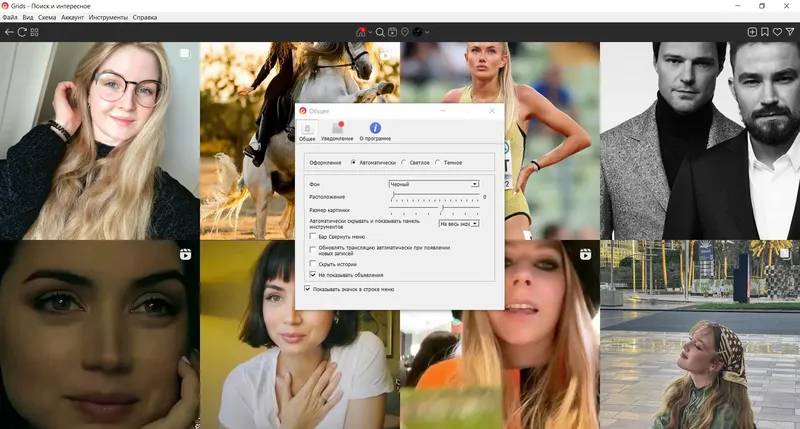Open the Справка menu
This screenshot has height=429, width=800.
click(145, 17)
